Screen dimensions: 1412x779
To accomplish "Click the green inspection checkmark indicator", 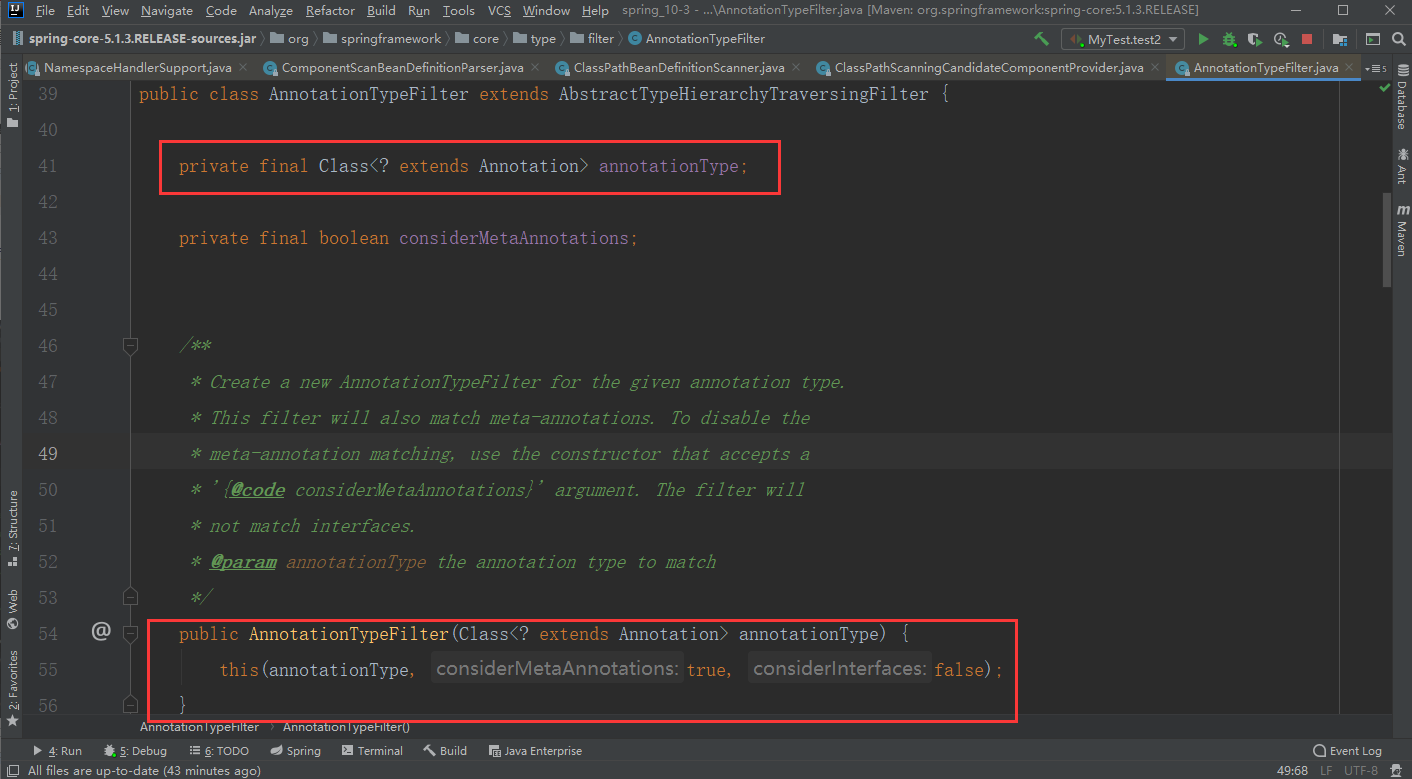I will [x=1384, y=88].
